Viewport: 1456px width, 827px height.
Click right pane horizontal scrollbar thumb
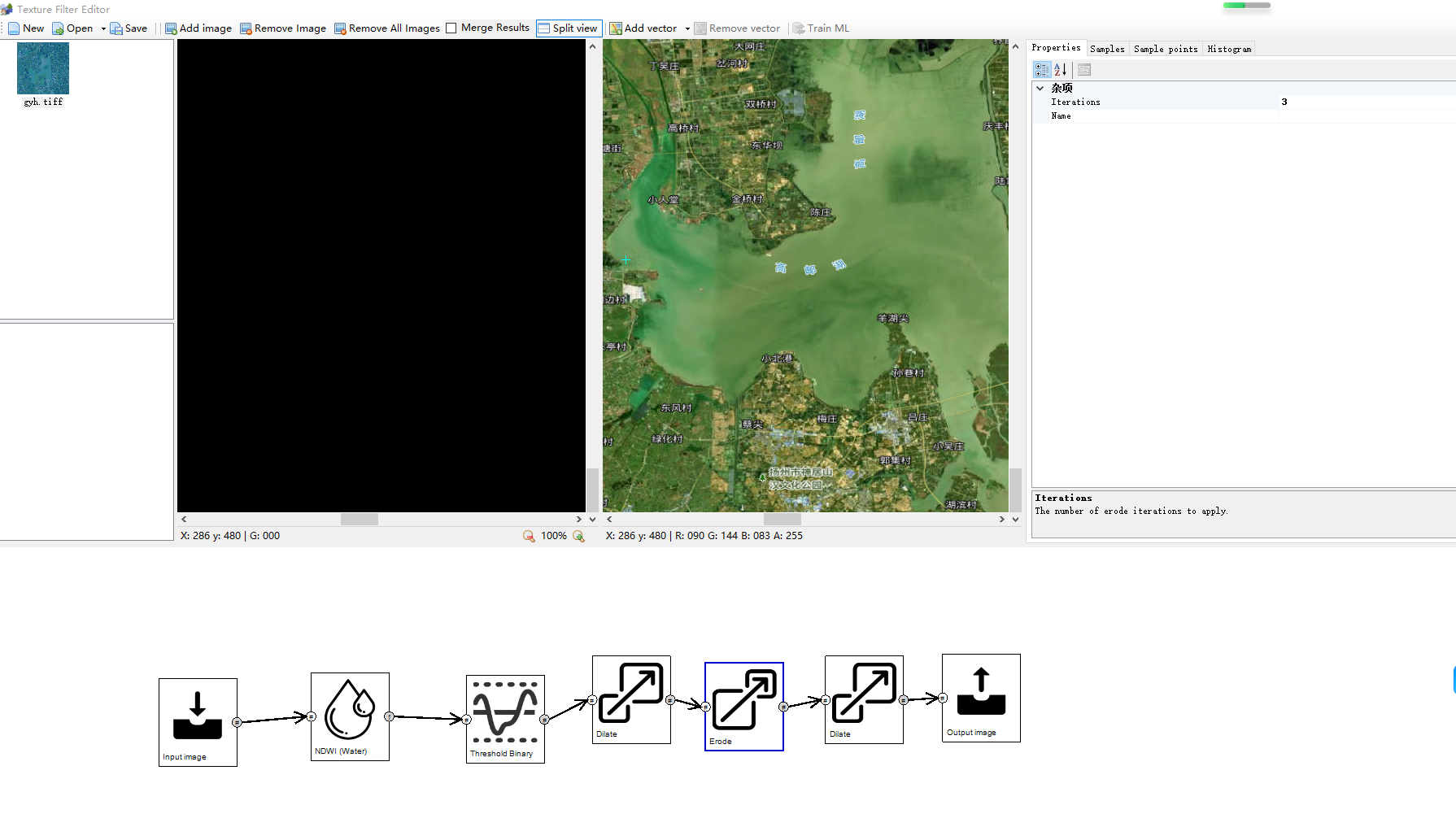pyautogui.click(x=782, y=519)
